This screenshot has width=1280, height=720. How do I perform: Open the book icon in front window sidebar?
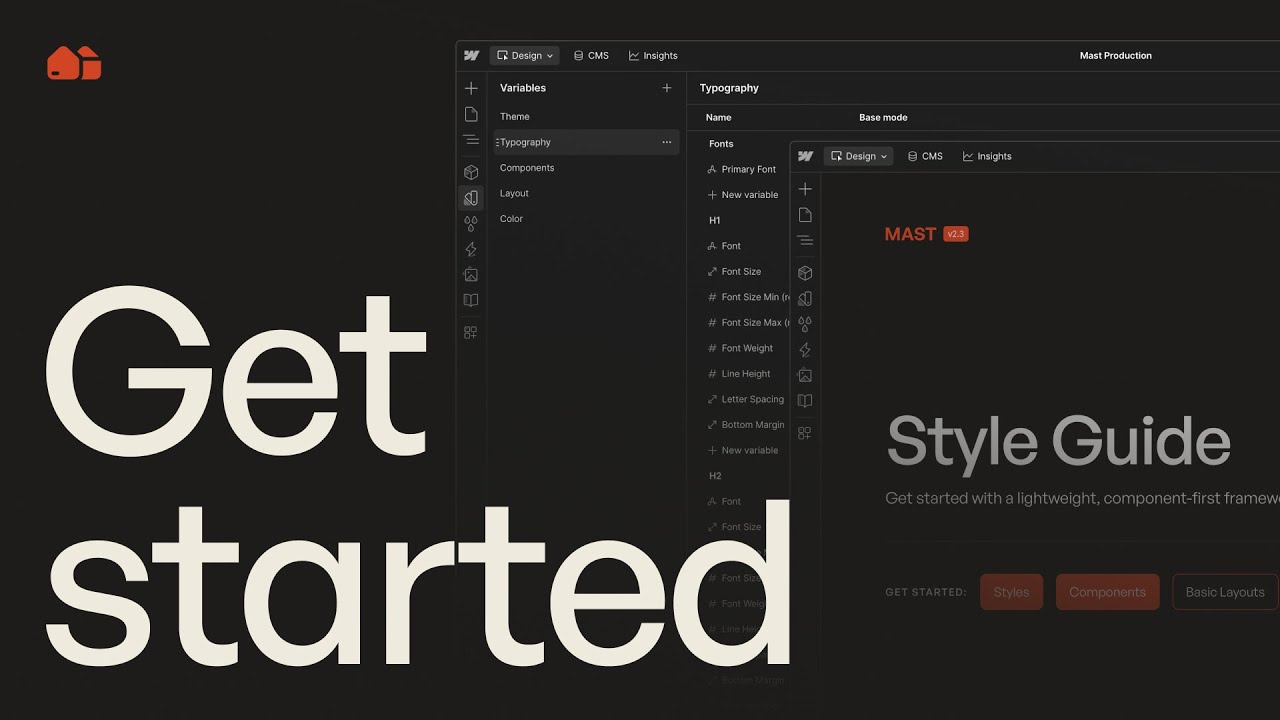coord(805,401)
